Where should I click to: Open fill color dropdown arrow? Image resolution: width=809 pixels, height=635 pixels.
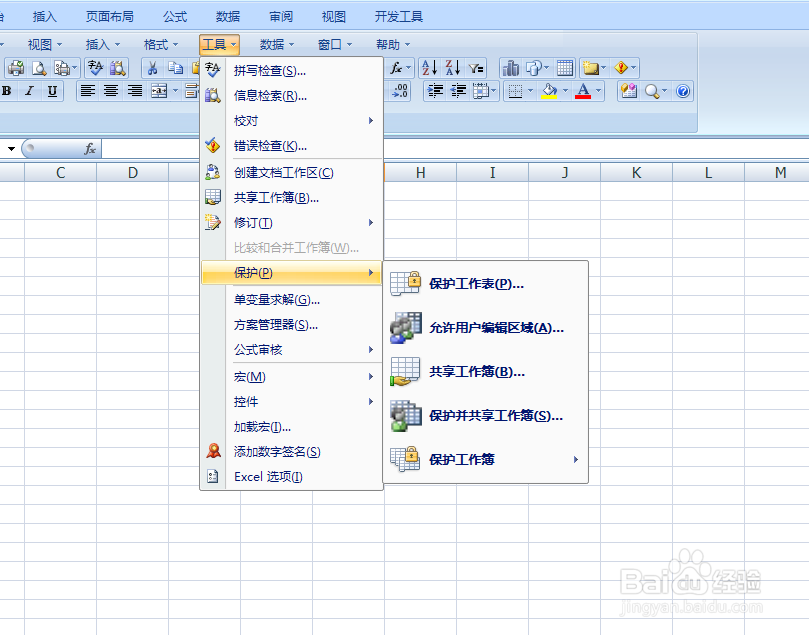(x=565, y=91)
